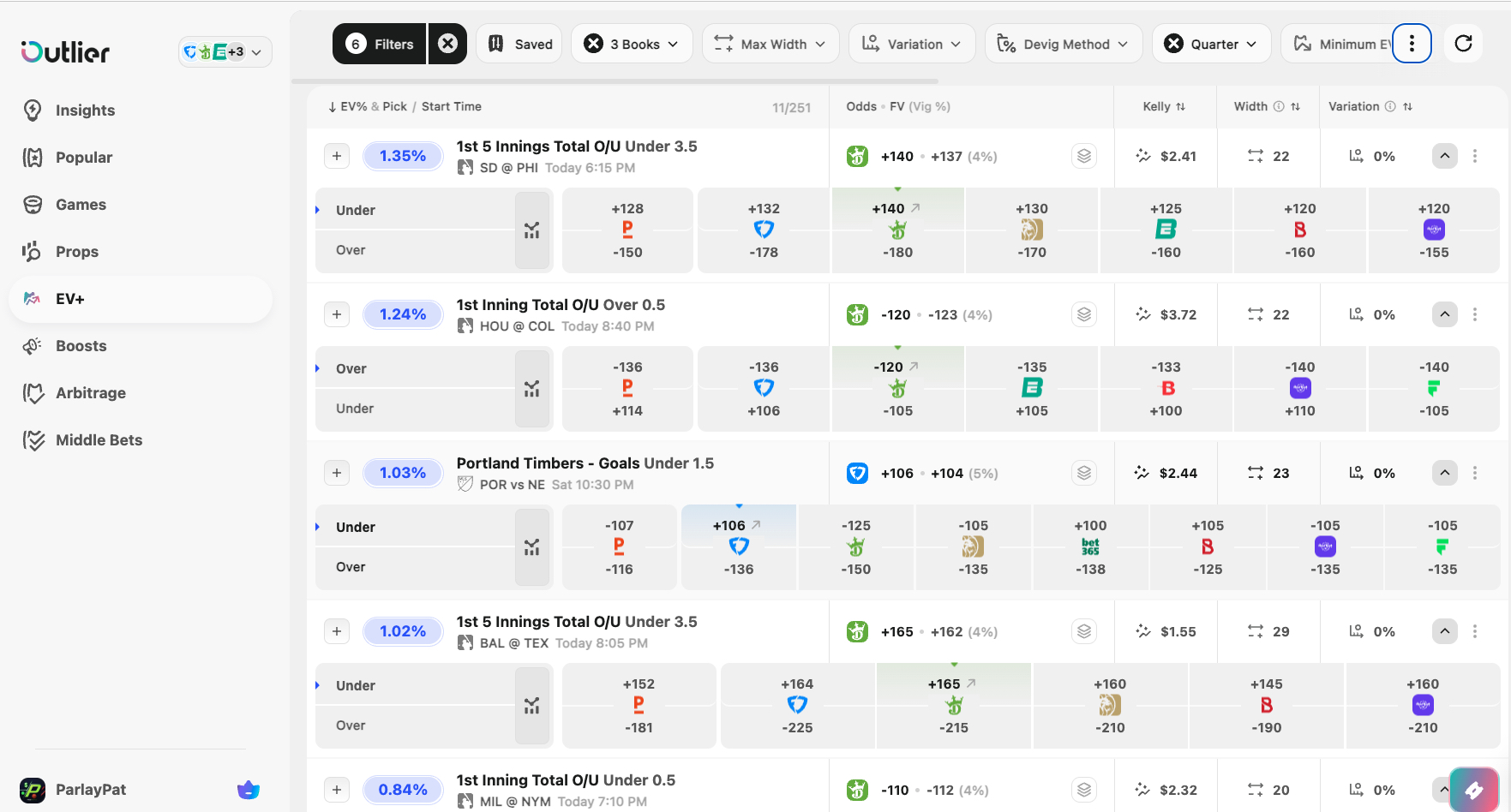The height and width of the screenshot is (812, 1511).
Task: Add the Portland Timbers Goals Under 1.5 bet
Action: pyautogui.click(x=337, y=473)
